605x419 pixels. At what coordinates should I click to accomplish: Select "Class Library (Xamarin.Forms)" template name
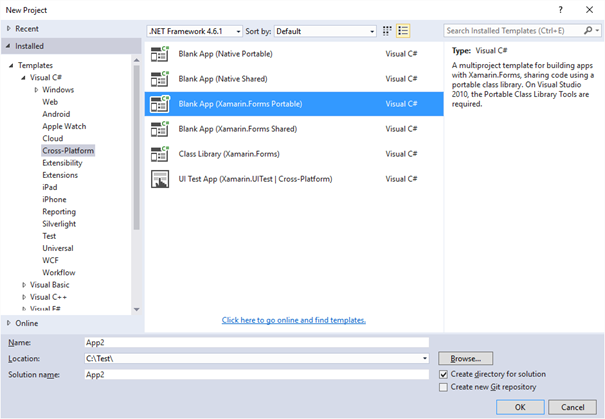229,154
